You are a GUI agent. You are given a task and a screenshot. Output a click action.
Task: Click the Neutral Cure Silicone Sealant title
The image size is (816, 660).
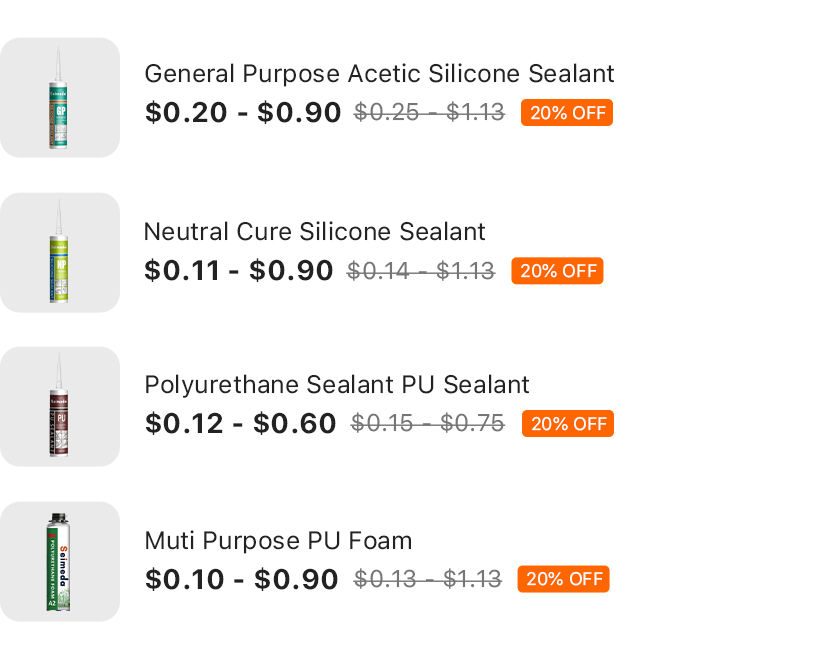(x=314, y=232)
